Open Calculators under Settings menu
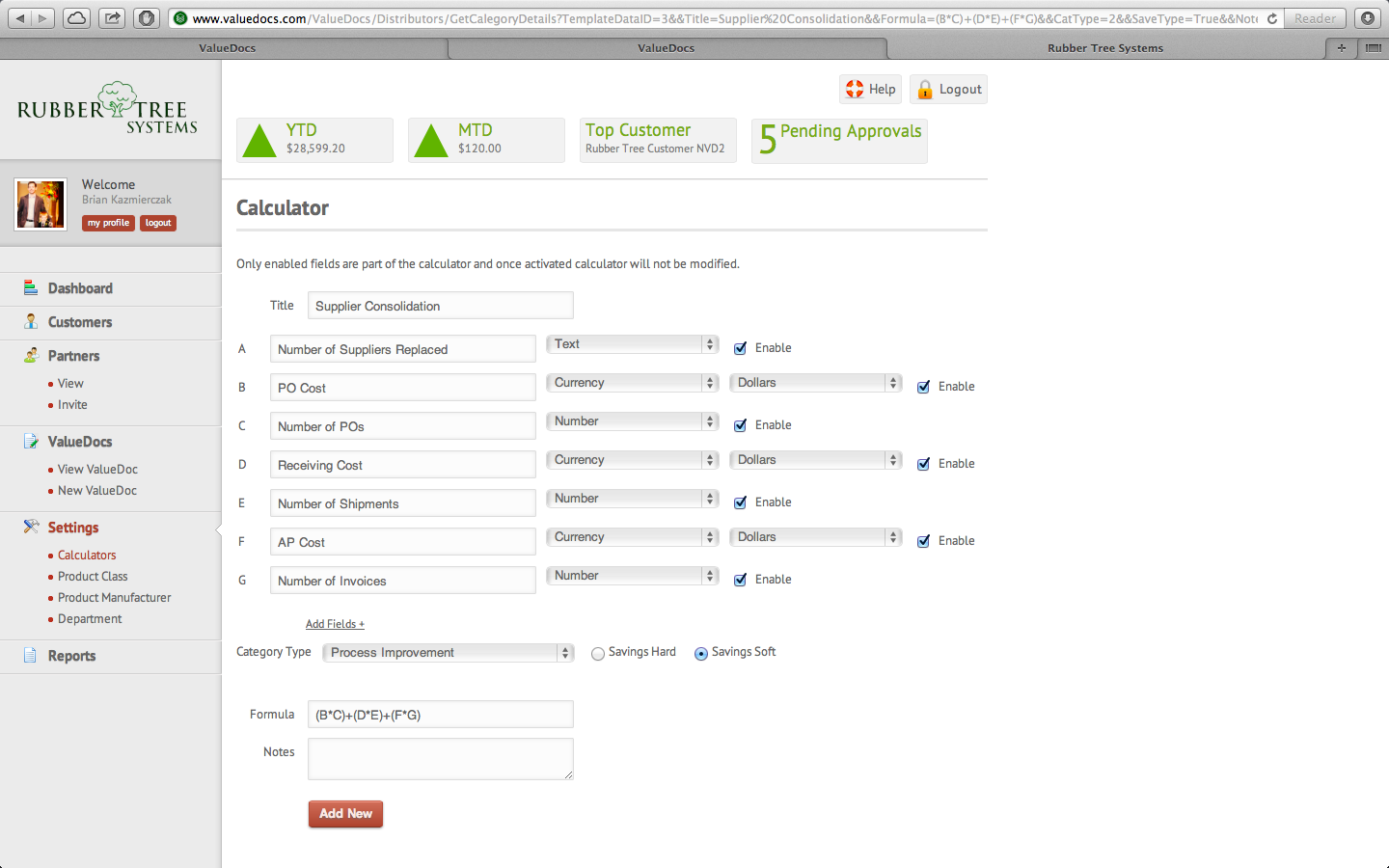Image resolution: width=1389 pixels, height=868 pixels. 87,556
